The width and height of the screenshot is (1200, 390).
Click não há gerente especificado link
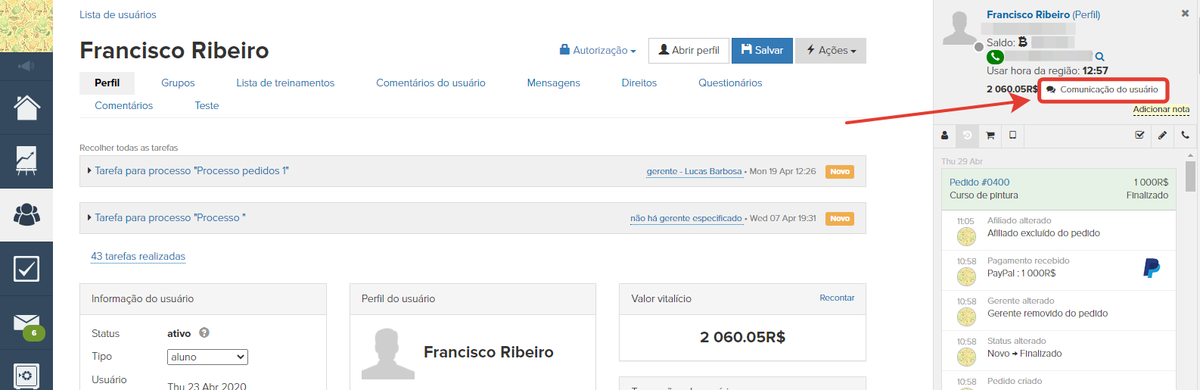coord(686,218)
